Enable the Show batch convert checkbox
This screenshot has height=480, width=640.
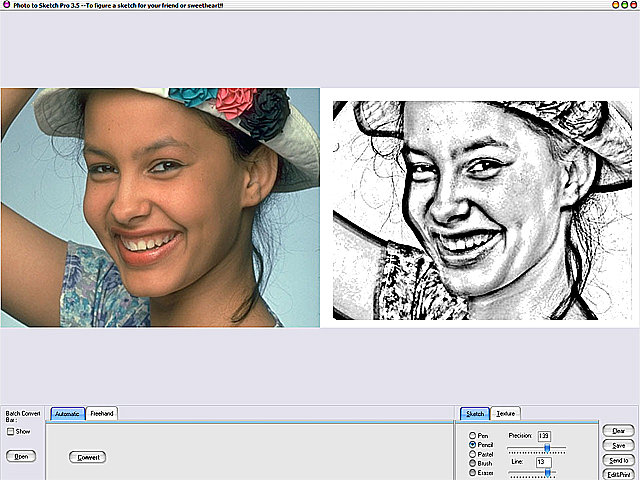[x=11, y=432]
